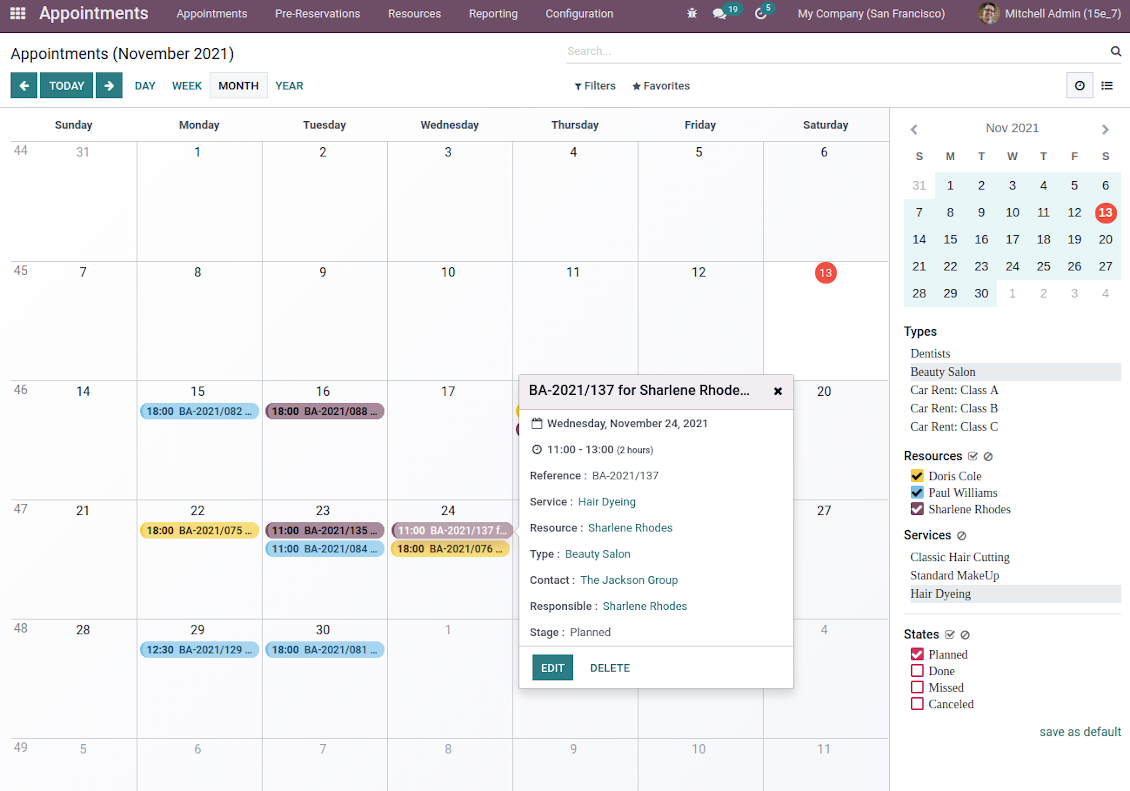
Task: Close the BA-2021/137 popup
Action: [778, 391]
